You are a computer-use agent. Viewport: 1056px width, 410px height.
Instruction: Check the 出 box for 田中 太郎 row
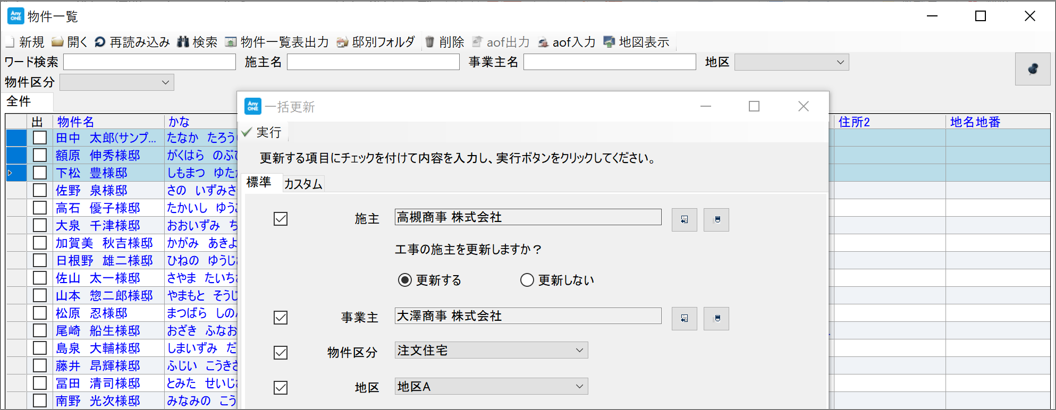[x=40, y=138]
